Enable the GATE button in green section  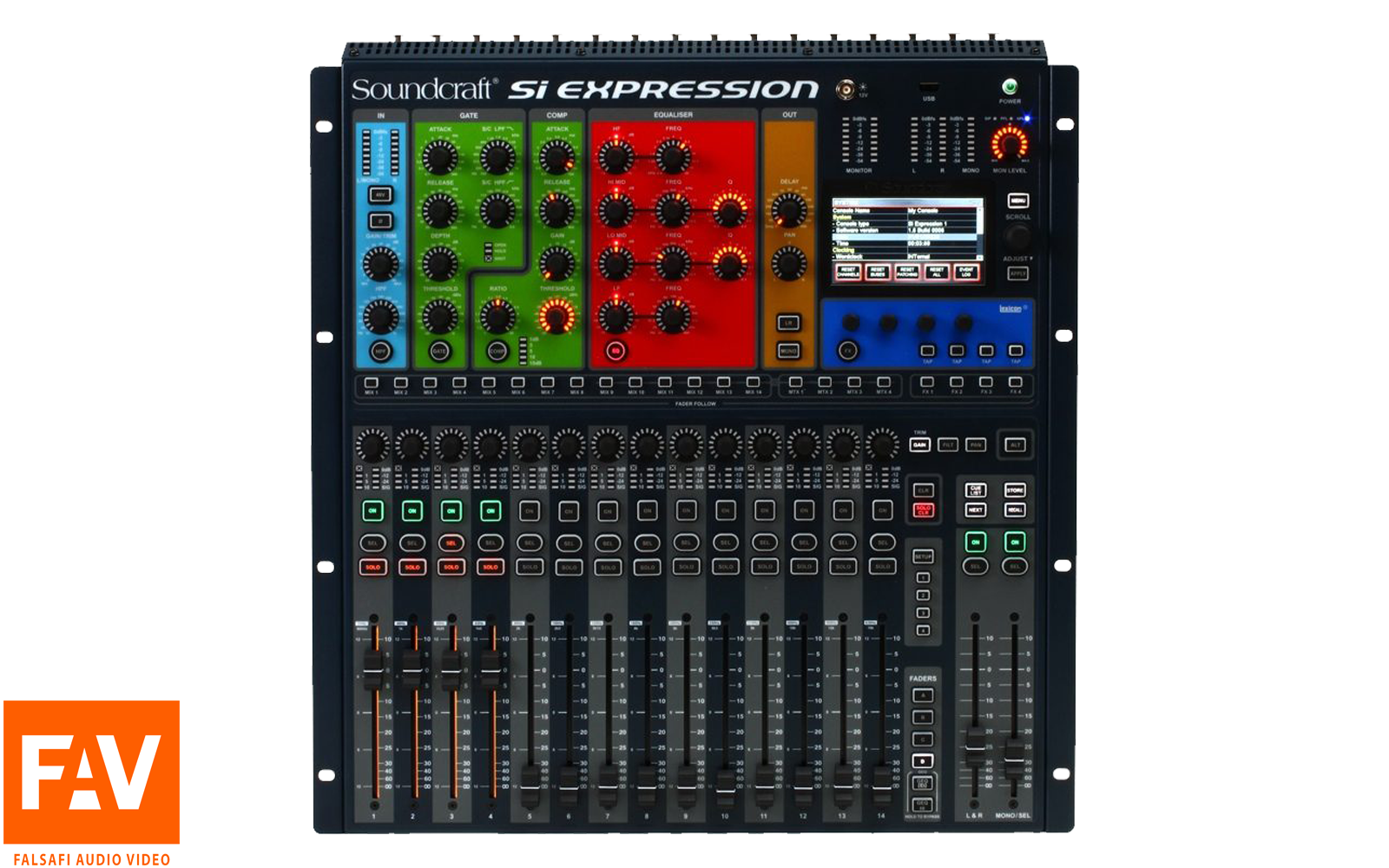point(439,351)
